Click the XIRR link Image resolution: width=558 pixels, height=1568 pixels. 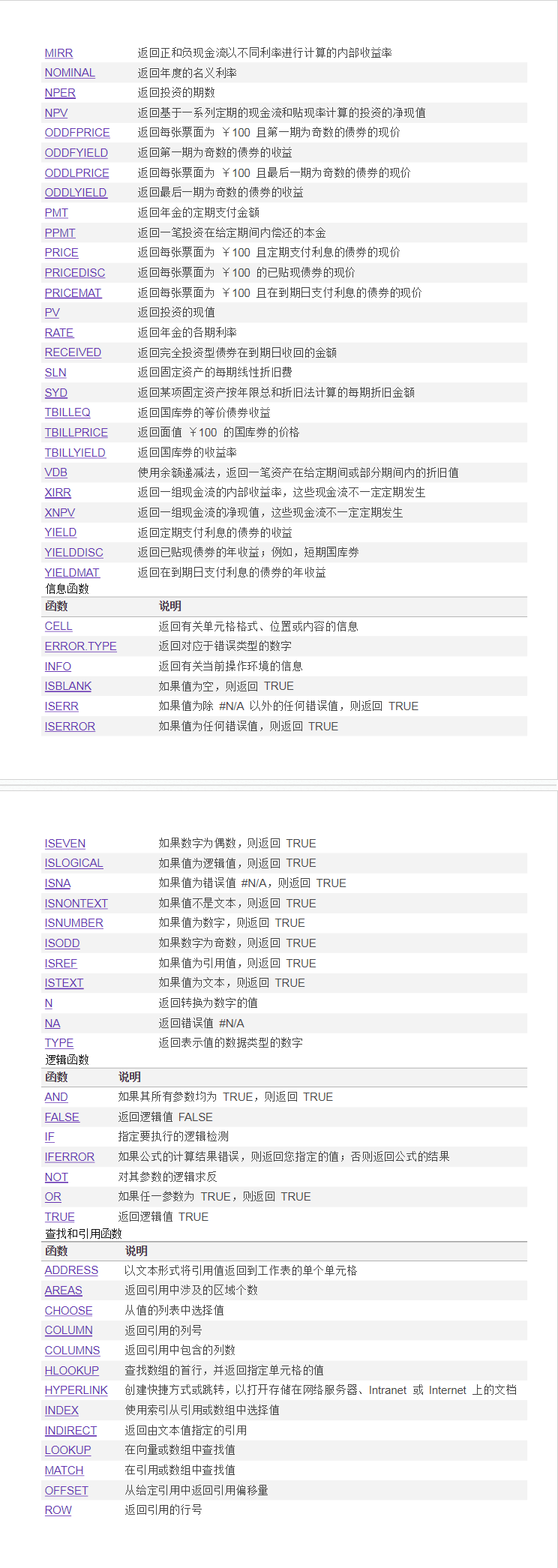[x=58, y=493]
